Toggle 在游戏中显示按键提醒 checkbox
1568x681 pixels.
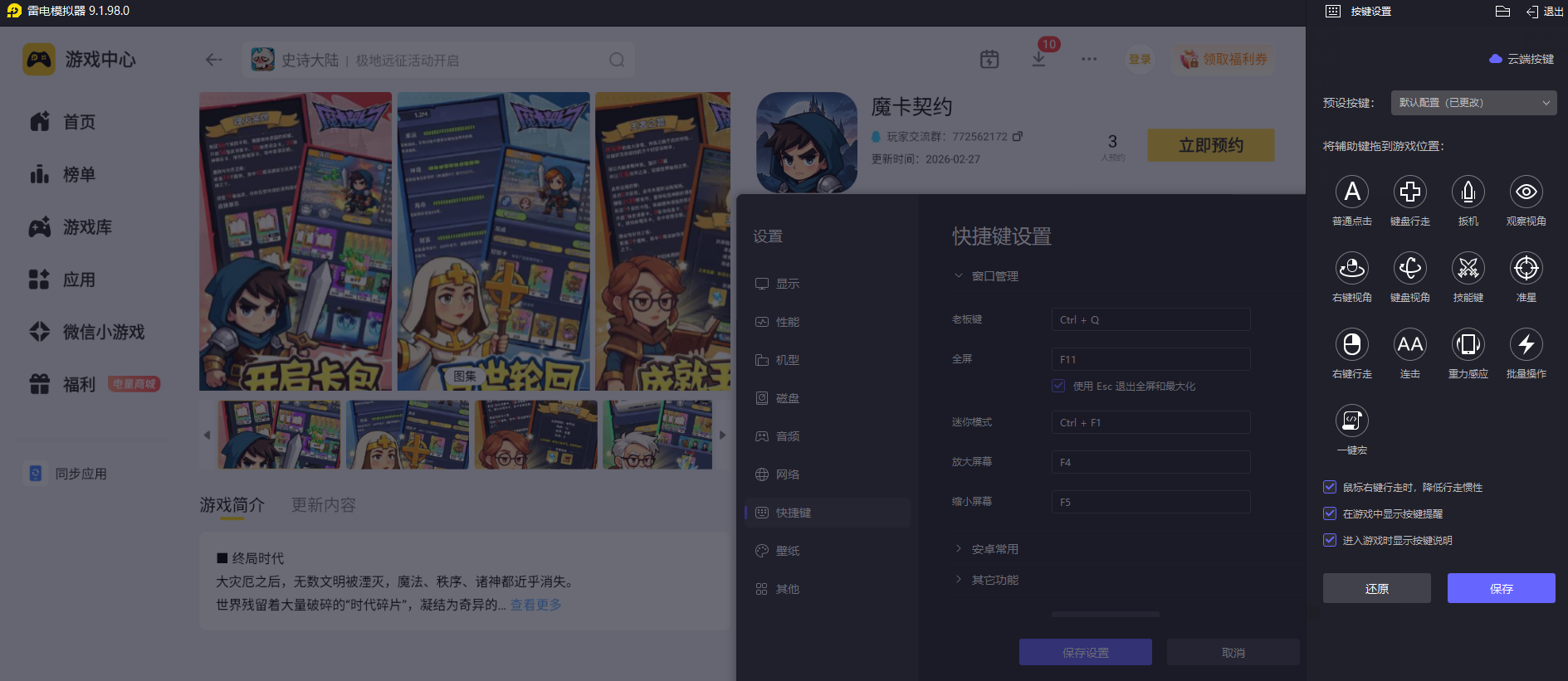1330,513
